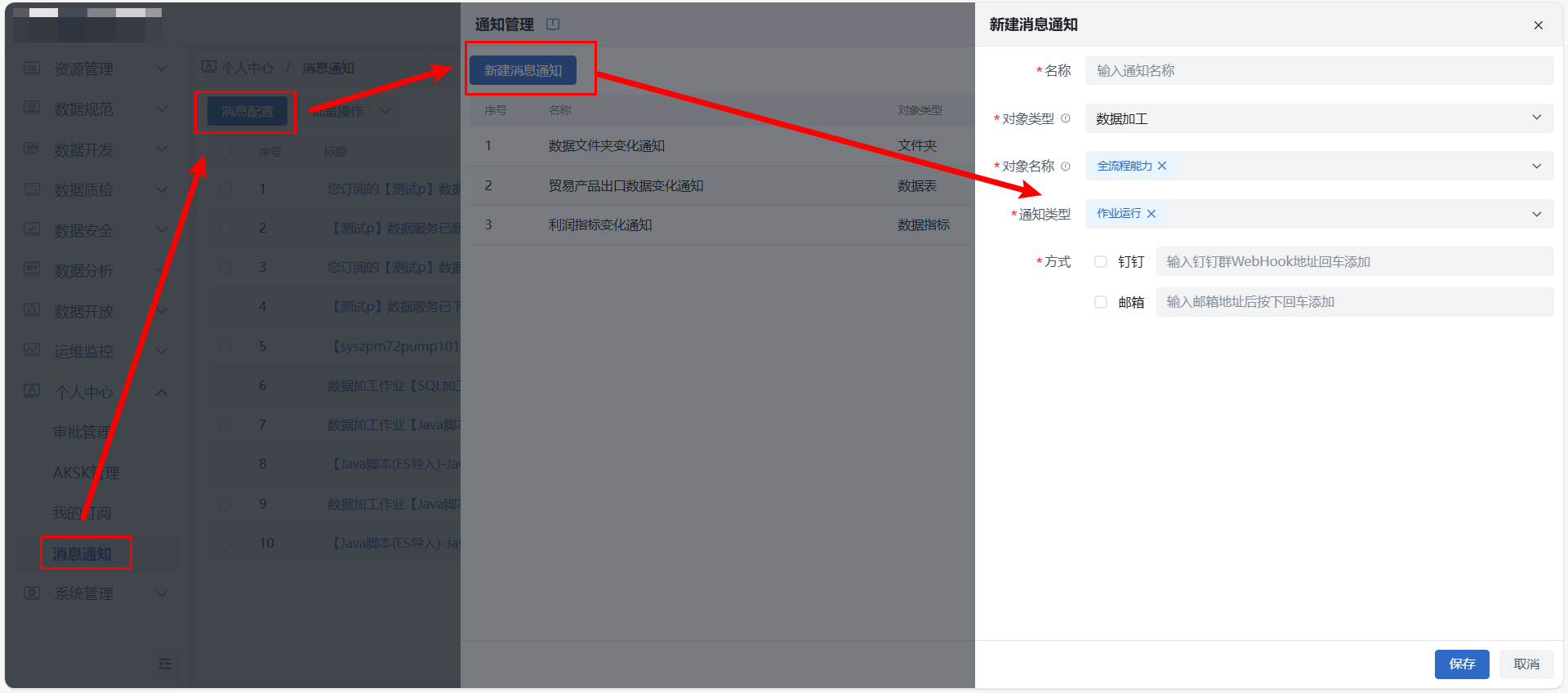Click the sidebar collapse icon at bottom

tap(165, 664)
